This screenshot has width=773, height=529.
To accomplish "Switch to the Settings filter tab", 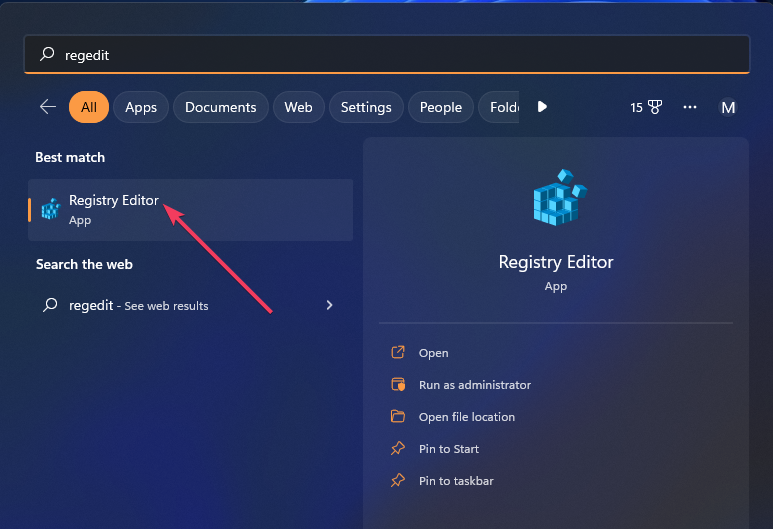I will pyautogui.click(x=366, y=107).
